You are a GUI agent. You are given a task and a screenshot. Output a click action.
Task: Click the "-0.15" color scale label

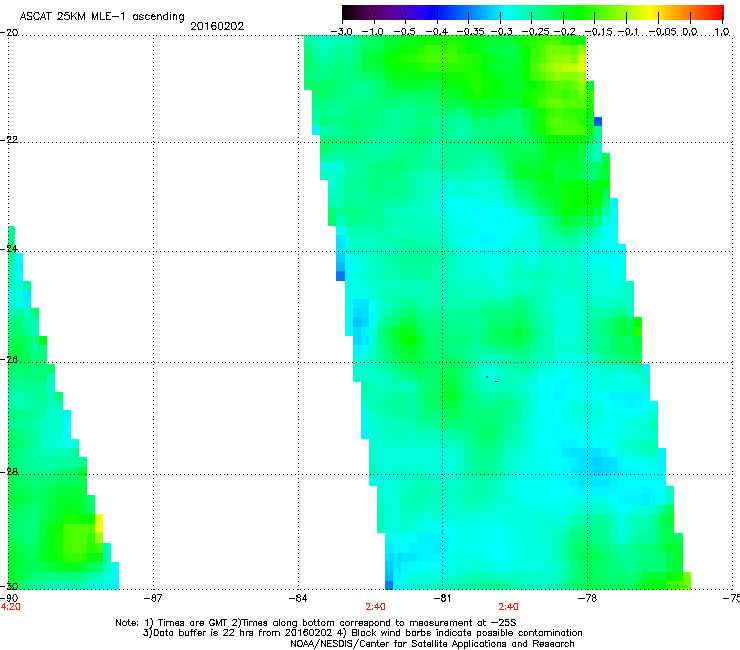pos(599,32)
